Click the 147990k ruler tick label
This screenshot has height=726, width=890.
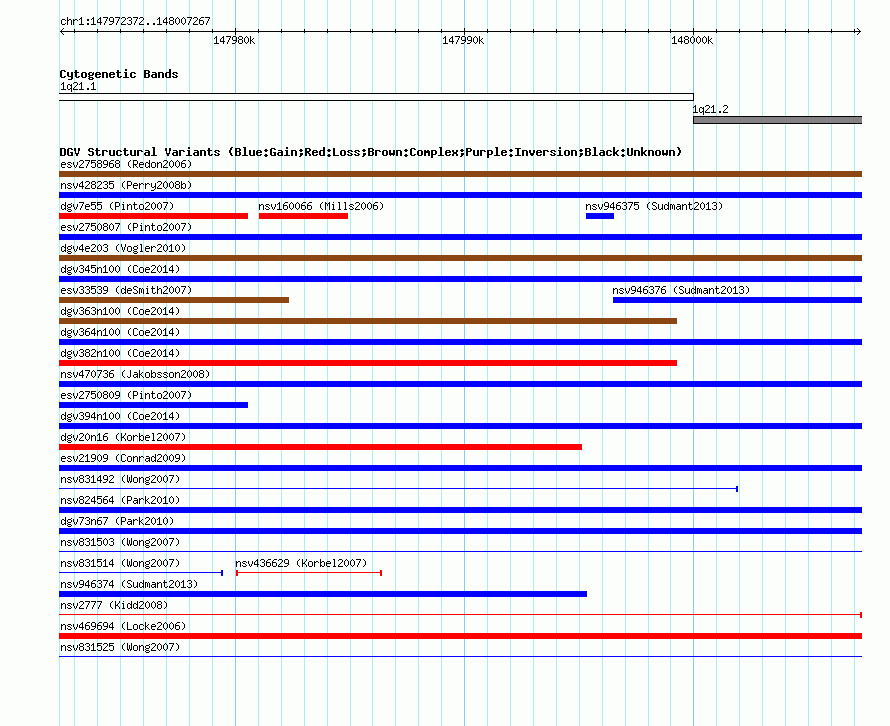[x=463, y=40]
